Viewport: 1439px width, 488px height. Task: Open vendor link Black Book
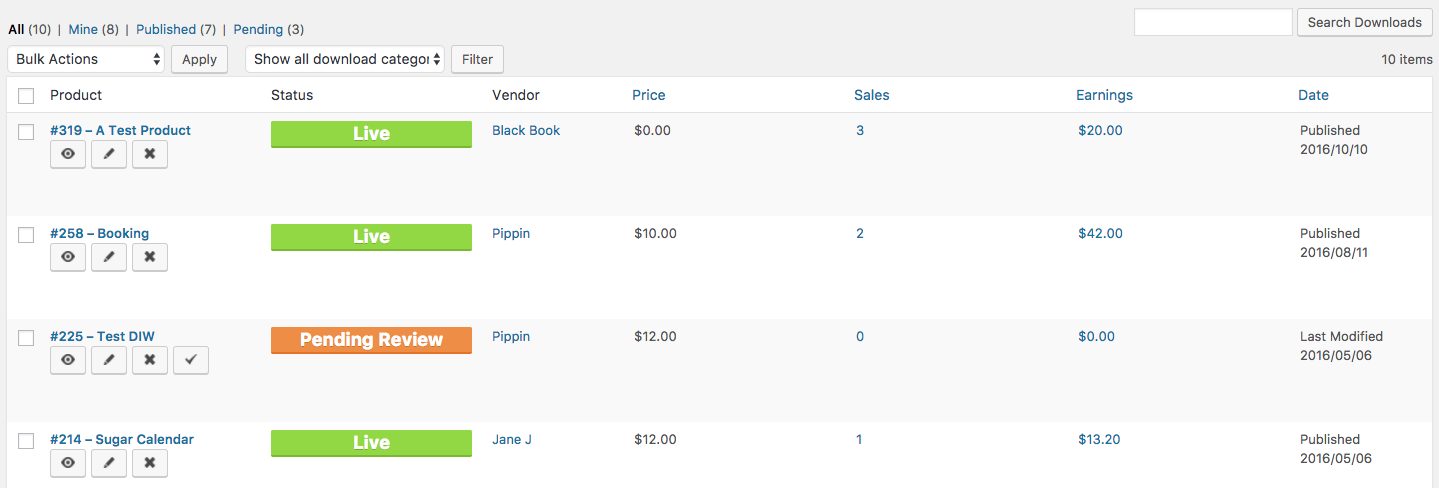(x=526, y=130)
